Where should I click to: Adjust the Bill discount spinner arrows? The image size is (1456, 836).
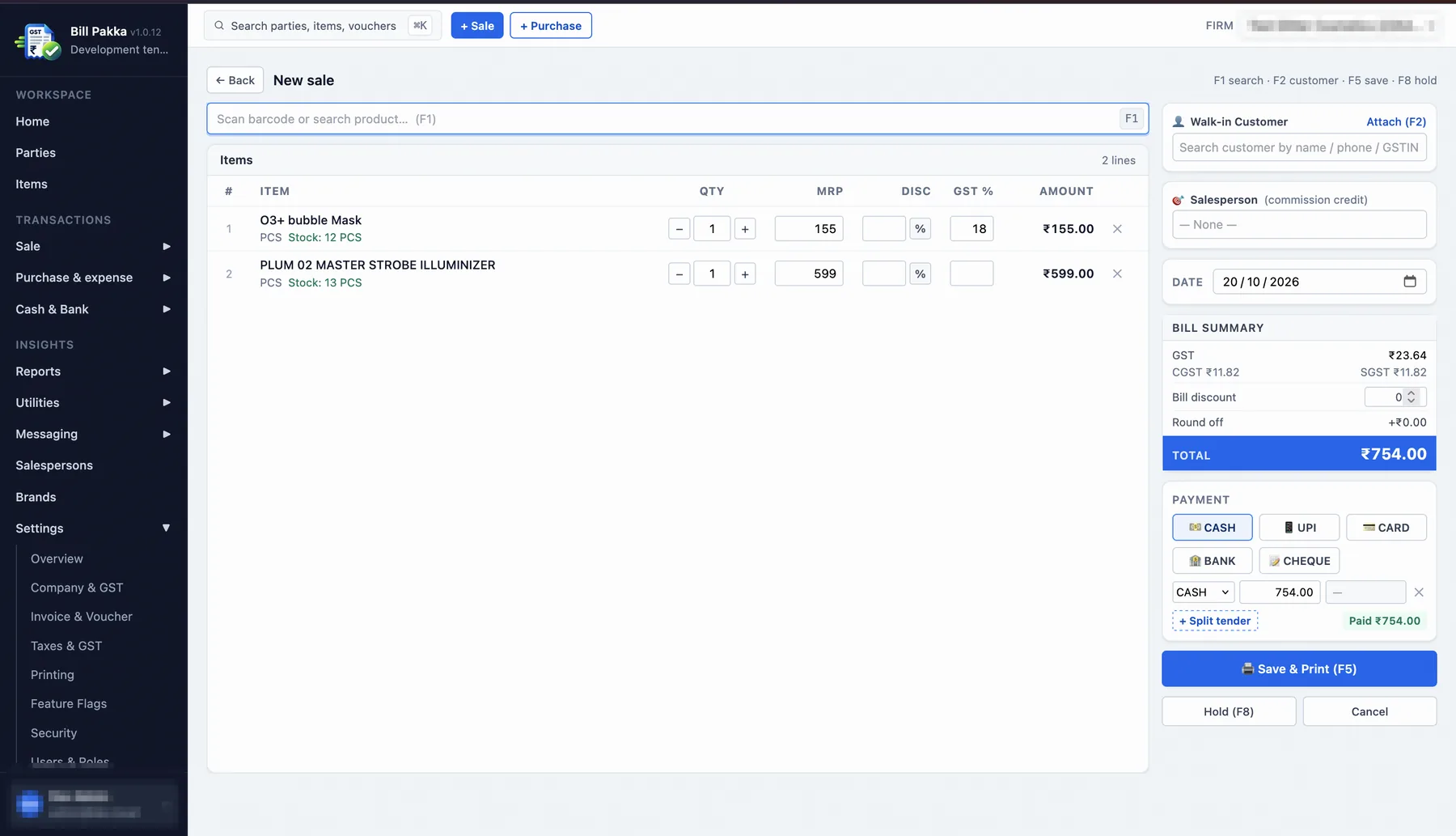(x=1412, y=397)
